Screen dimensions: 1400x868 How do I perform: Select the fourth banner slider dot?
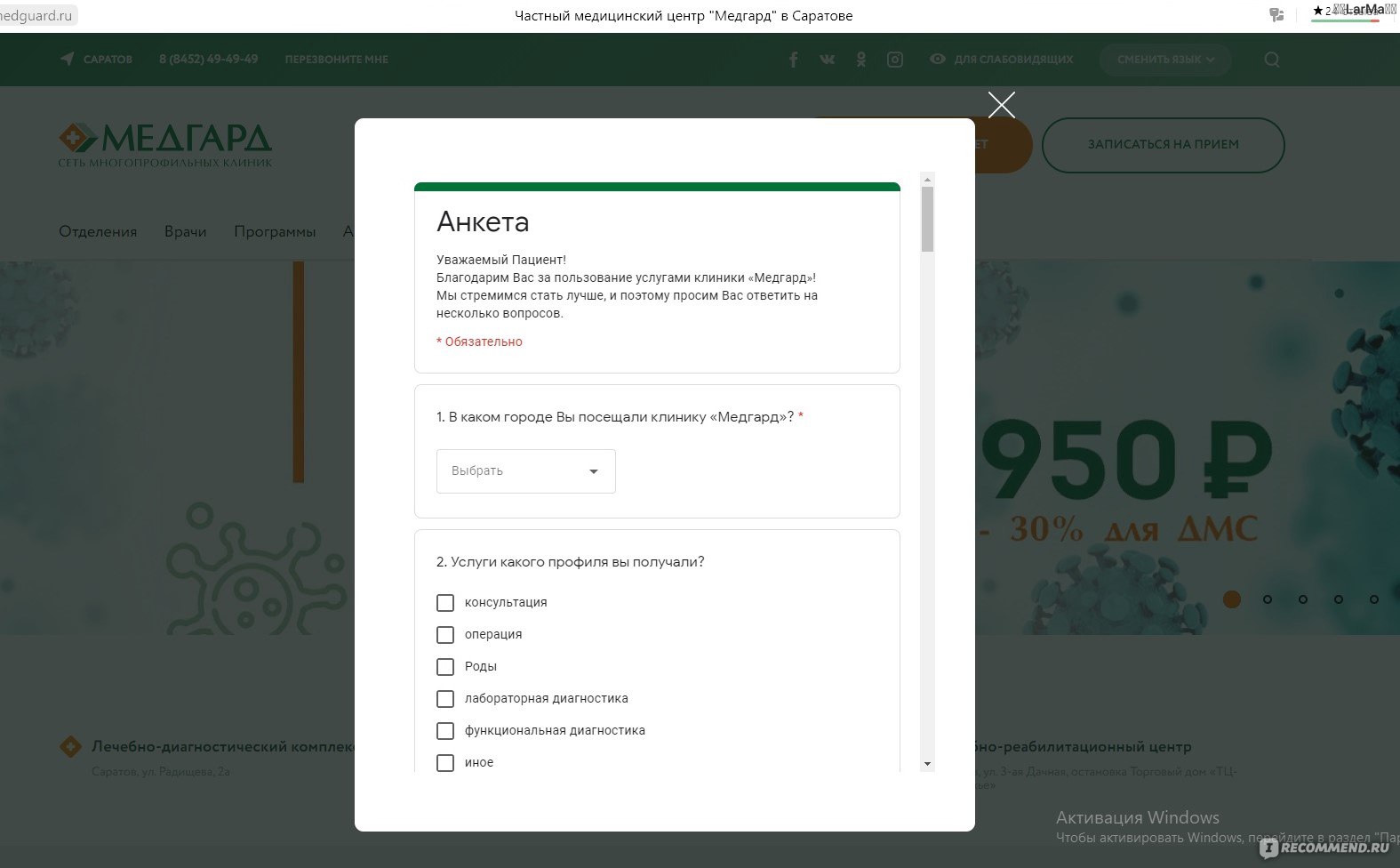(1339, 599)
